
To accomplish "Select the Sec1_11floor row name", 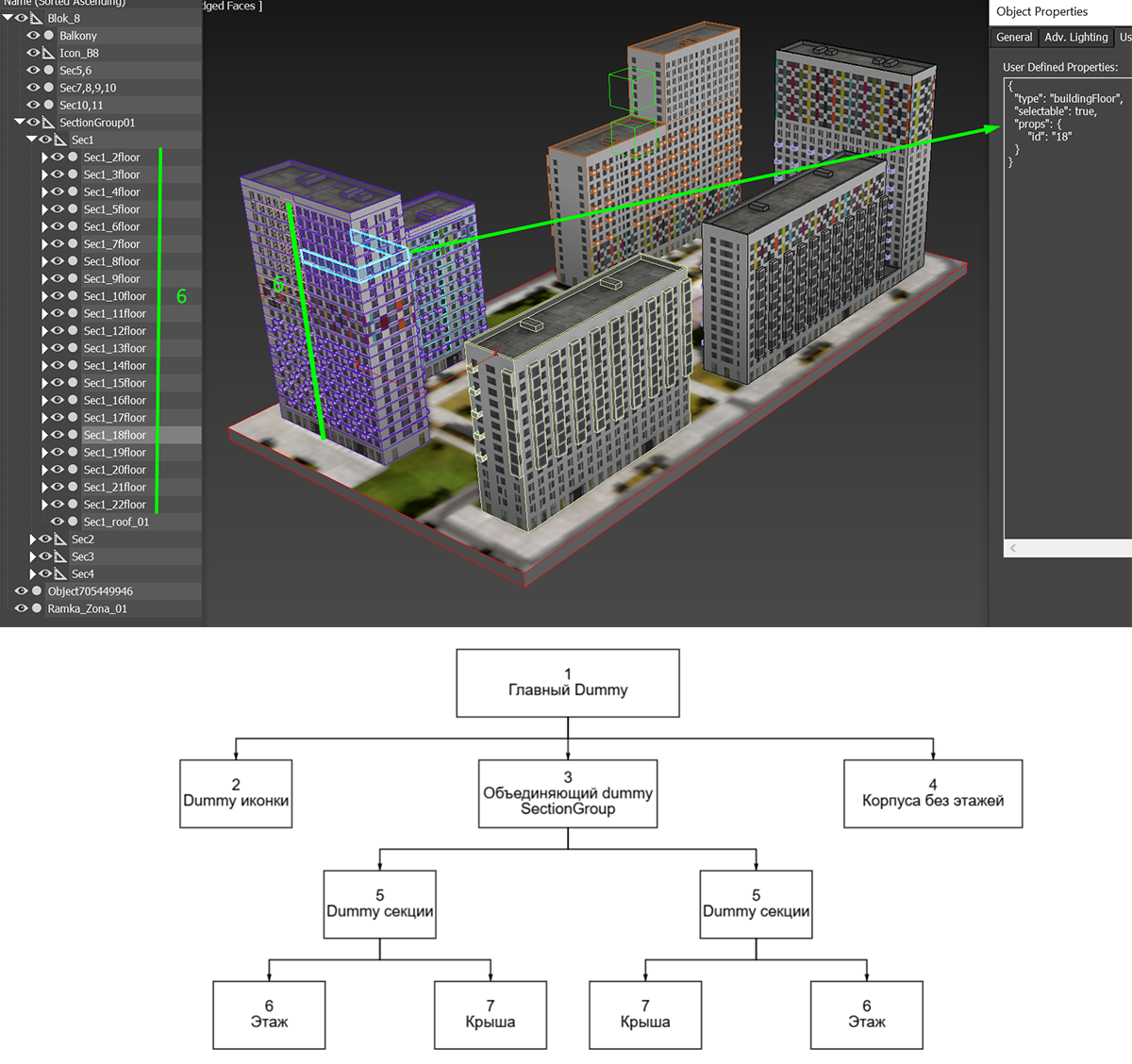I will pyautogui.click(x=115, y=313).
